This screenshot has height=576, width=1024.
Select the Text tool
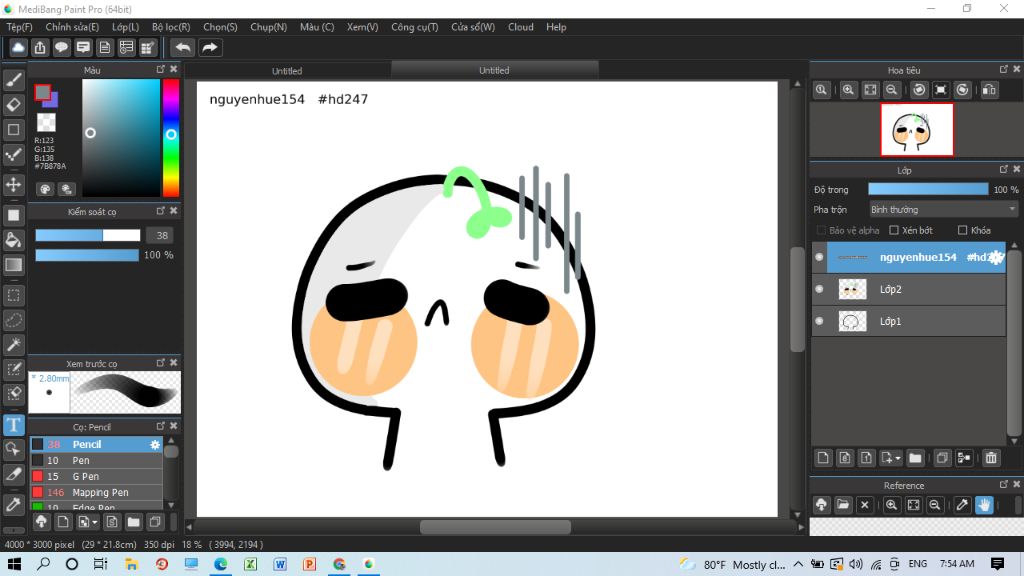pos(14,425)
